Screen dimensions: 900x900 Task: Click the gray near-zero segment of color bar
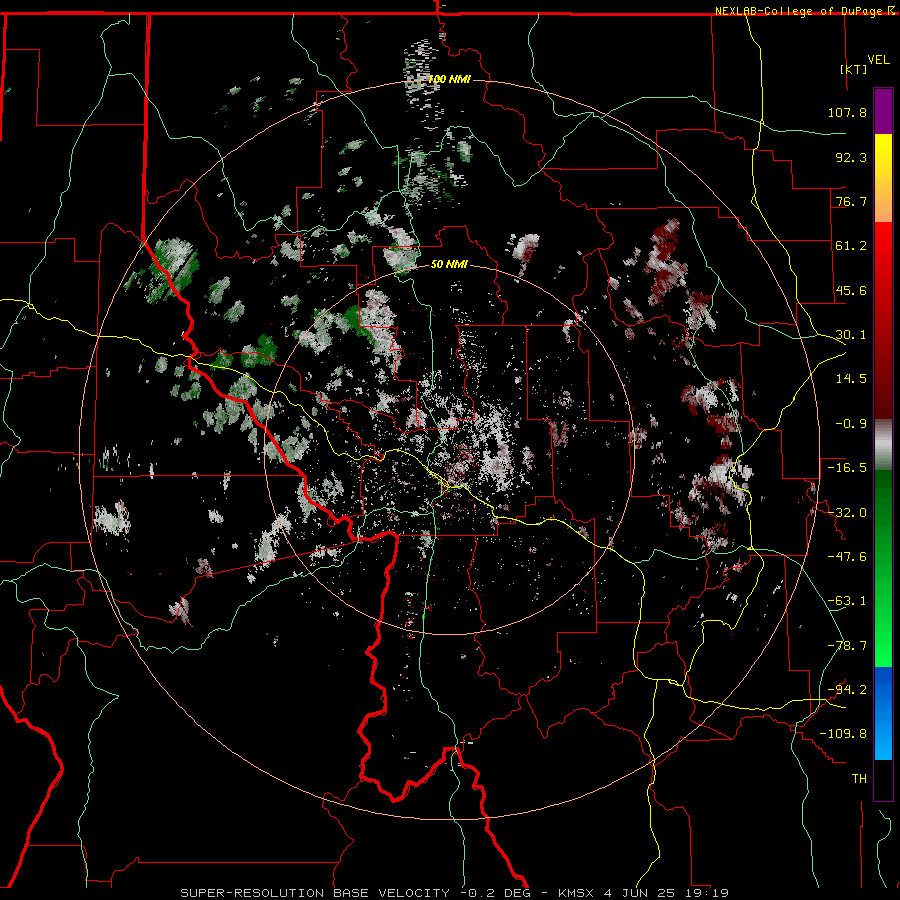(883, 445)
